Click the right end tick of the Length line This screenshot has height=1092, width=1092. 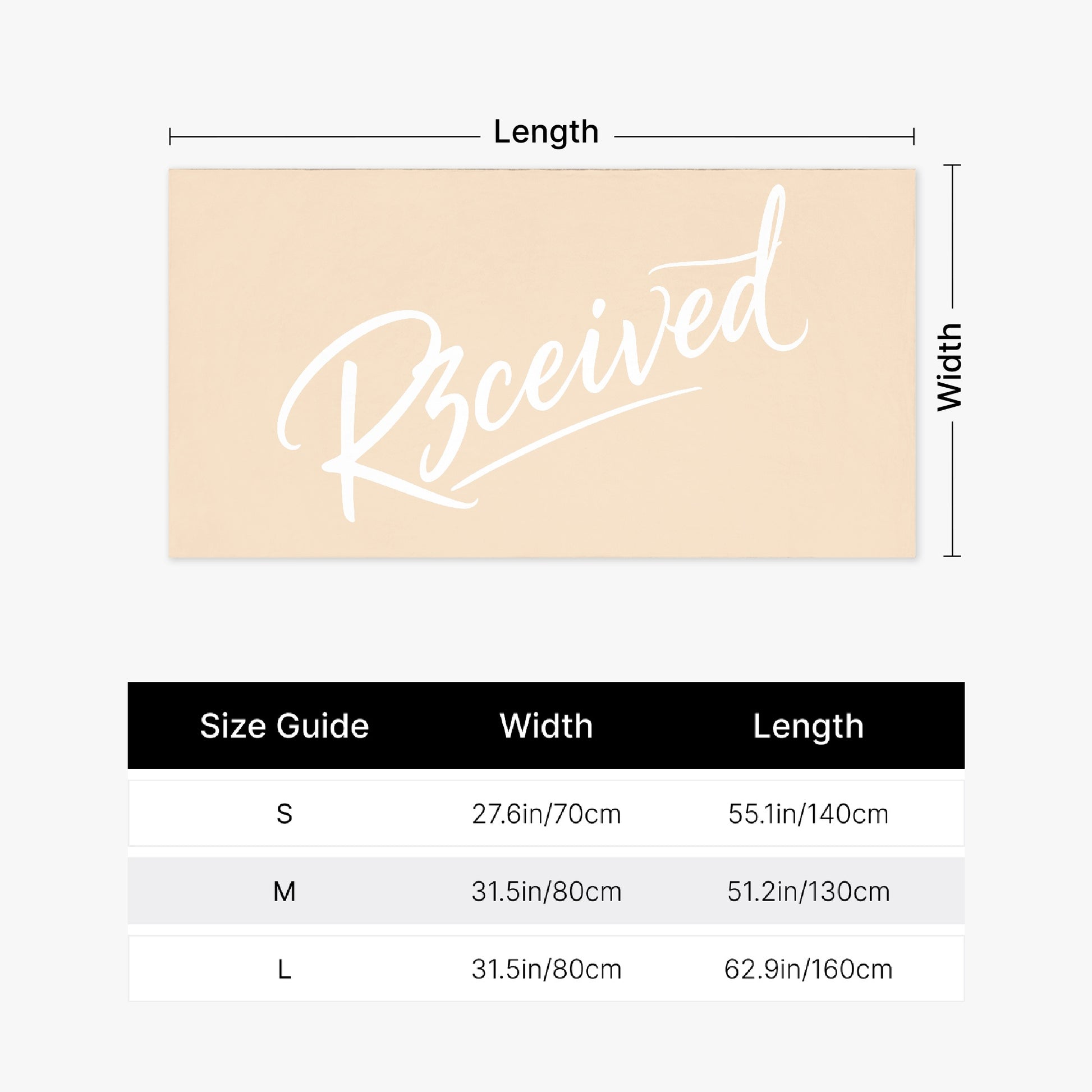tap(914, 137)
